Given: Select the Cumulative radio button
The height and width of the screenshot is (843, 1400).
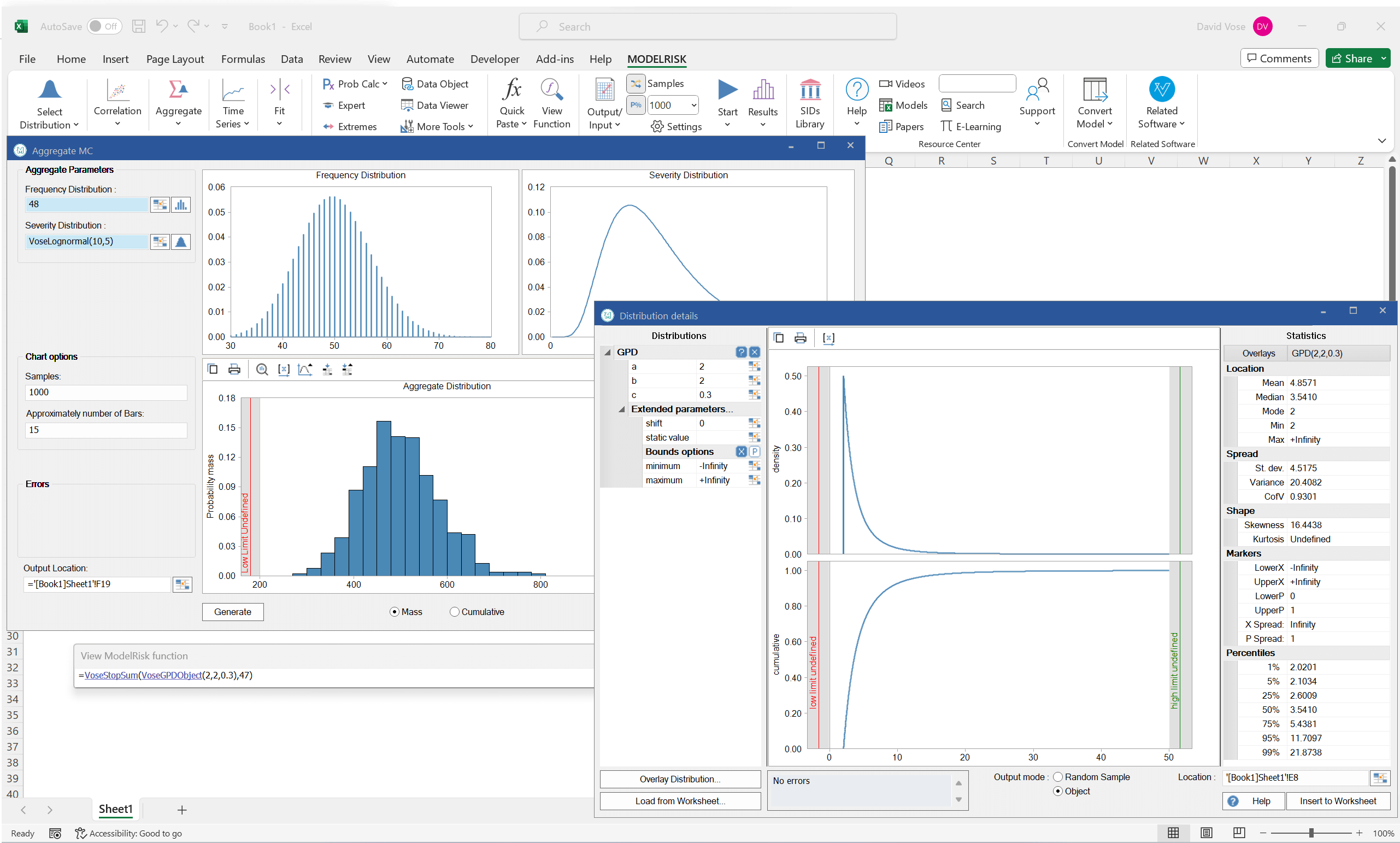Looking at the screenshot, I should 454,611.
